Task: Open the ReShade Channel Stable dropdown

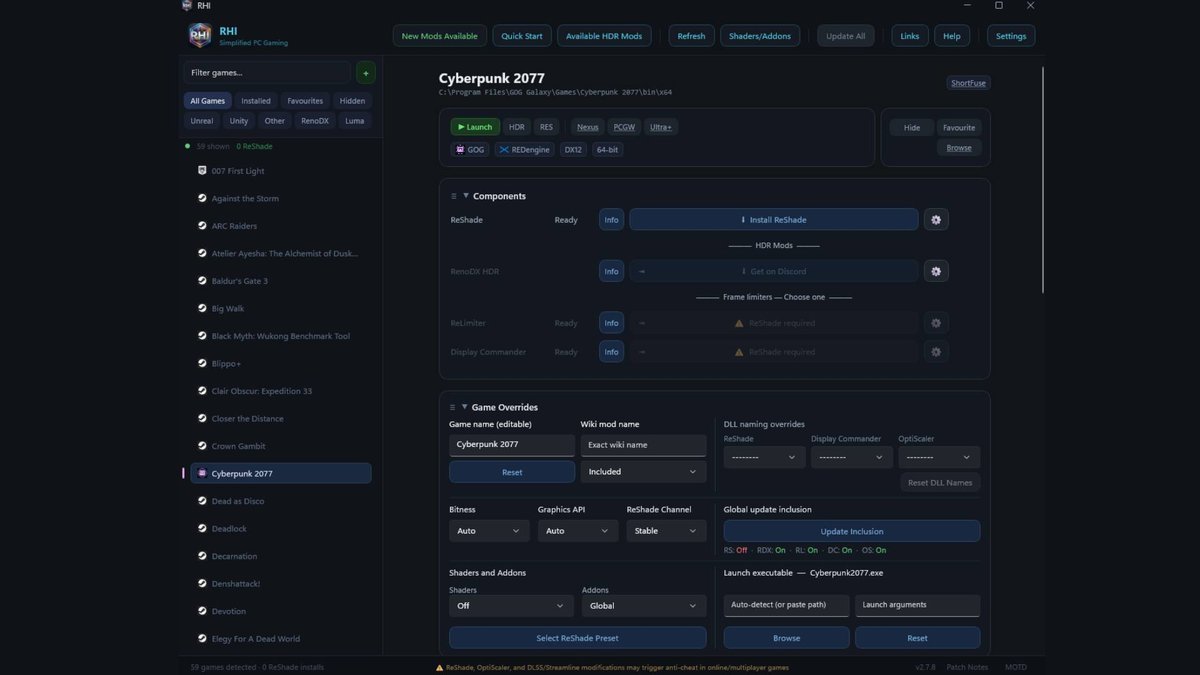Action: point(667,531)
